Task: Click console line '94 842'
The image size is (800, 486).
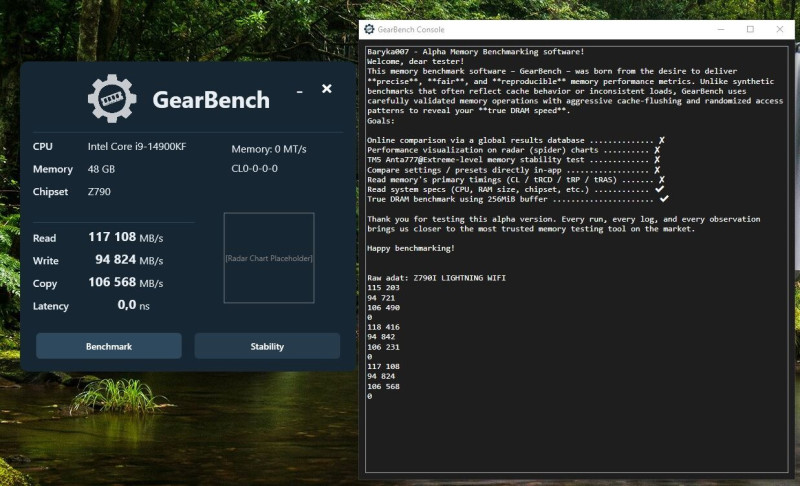Action: [x=381, y=337]
